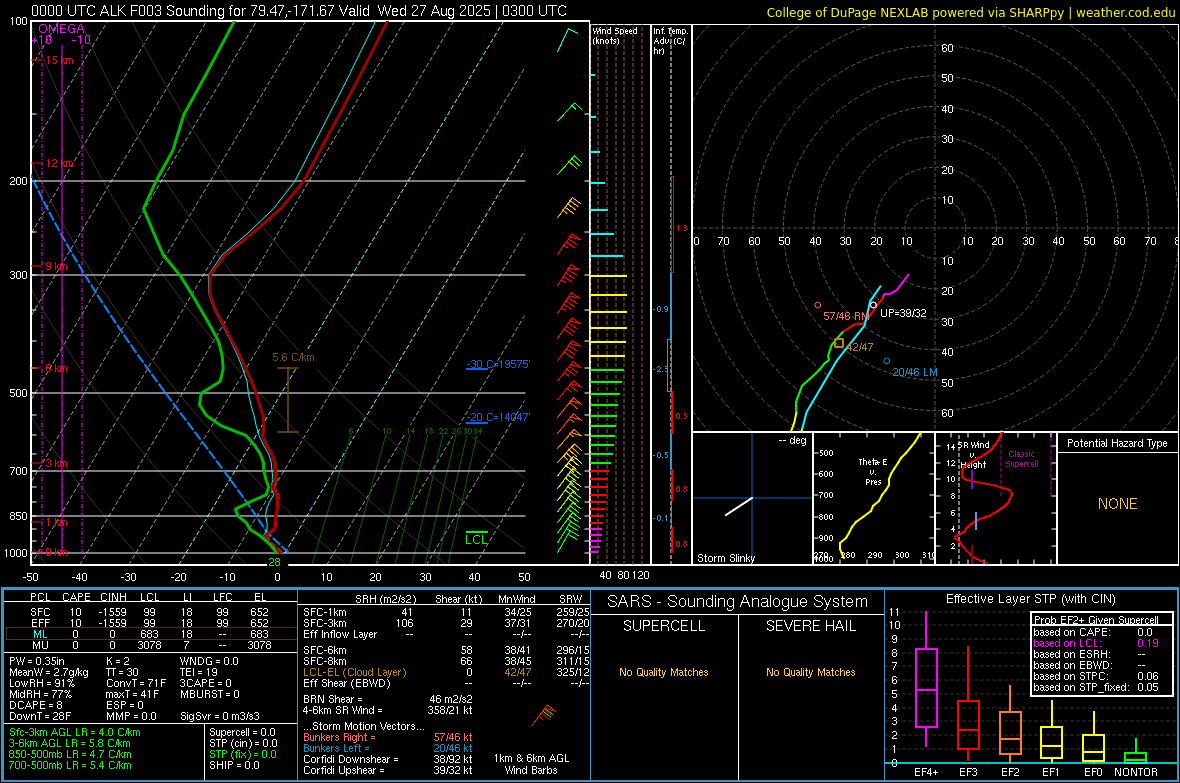The image size is (1180, 783).
Task: Click '700-500mb LR = 5.4 C/km'
Action: 70,765
